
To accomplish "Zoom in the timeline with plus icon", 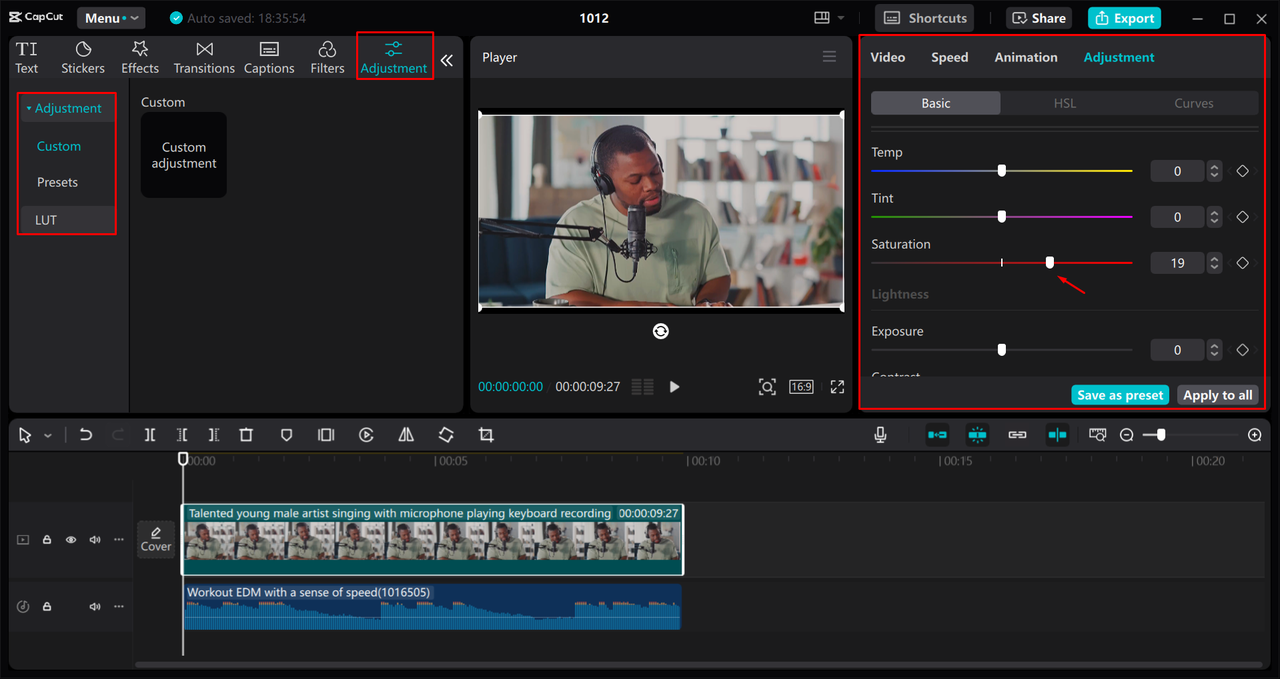I will pos(1255,435).
